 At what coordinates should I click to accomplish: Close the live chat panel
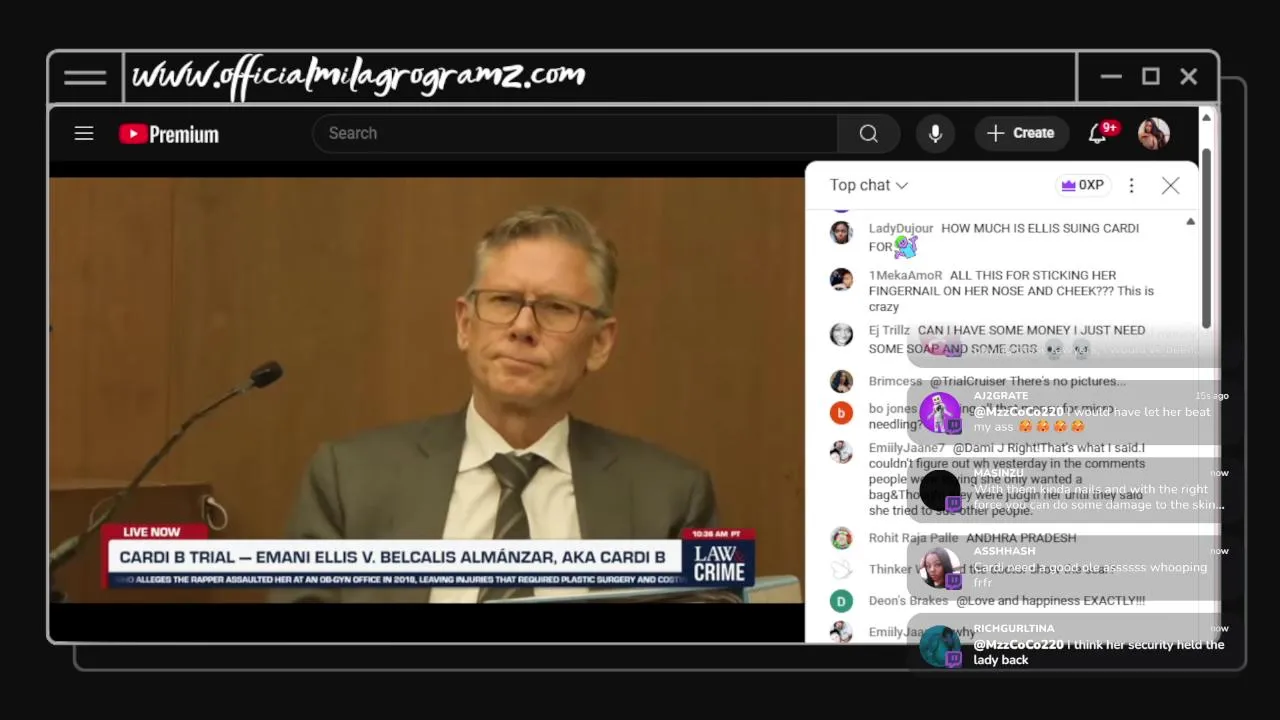[x=1170, y=185]
